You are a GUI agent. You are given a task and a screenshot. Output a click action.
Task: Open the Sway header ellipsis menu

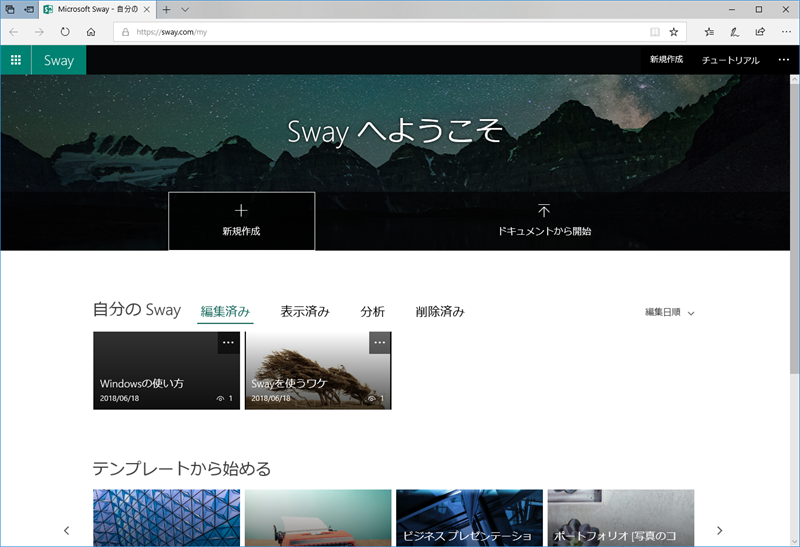click(783, 60)
